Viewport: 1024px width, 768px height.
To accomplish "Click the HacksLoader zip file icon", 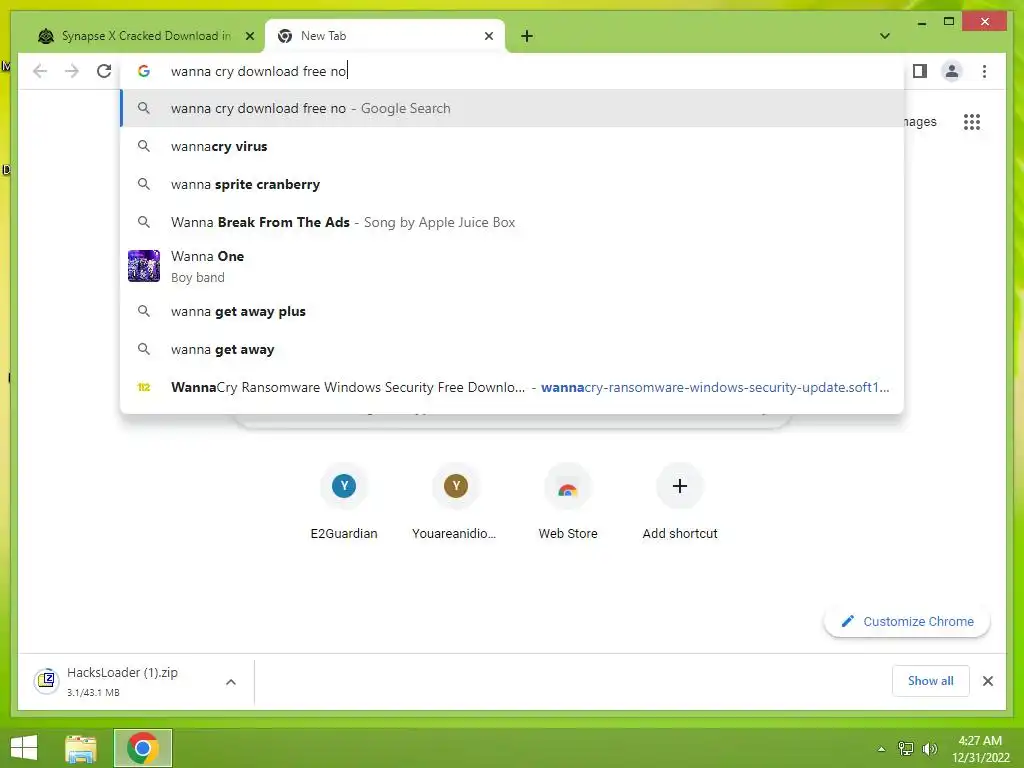I will pos(46,681).
